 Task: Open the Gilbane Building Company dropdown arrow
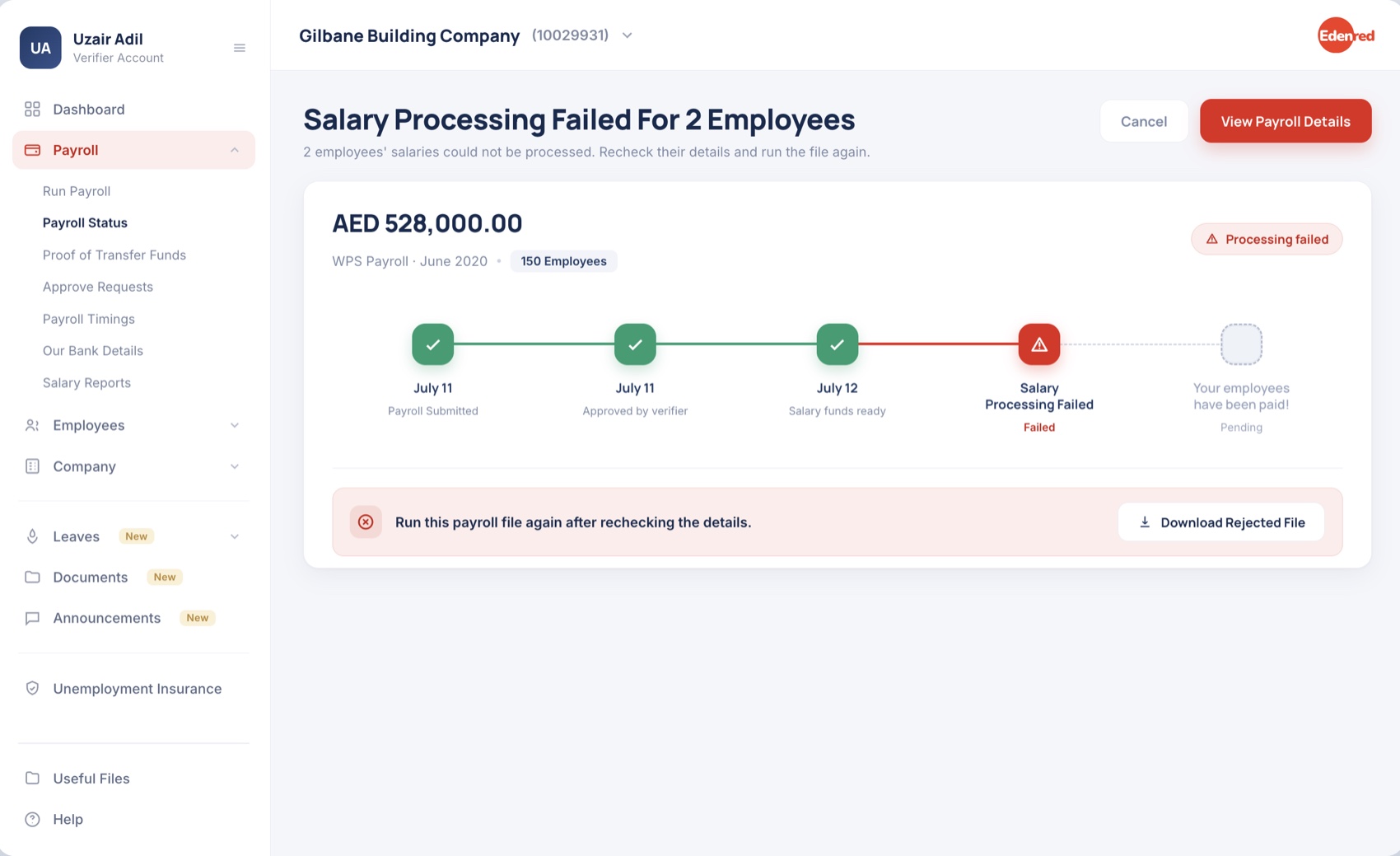pyautogui.click(x=627, y=35)
